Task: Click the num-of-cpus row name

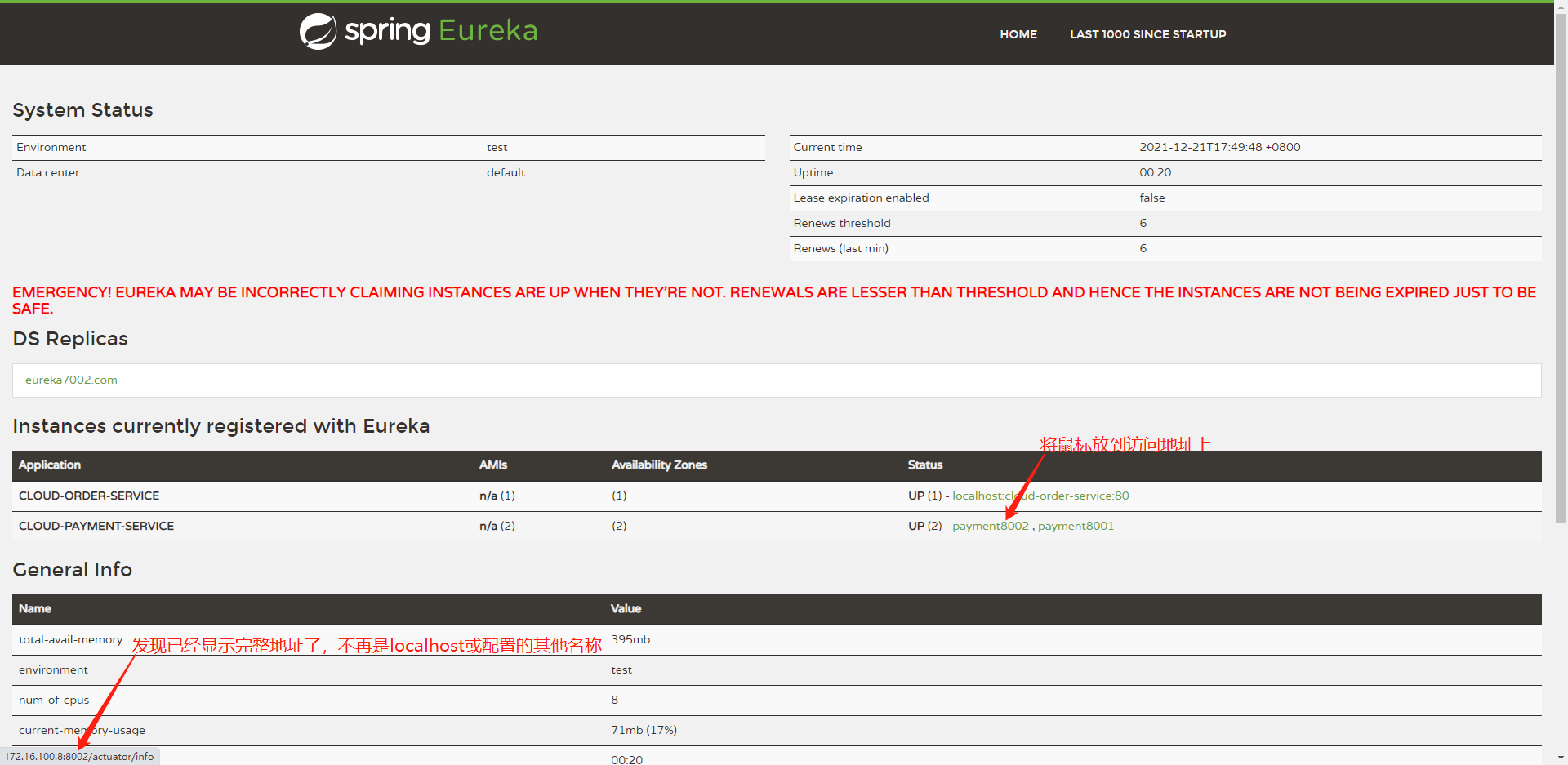Action: click(x=54, y=700)
